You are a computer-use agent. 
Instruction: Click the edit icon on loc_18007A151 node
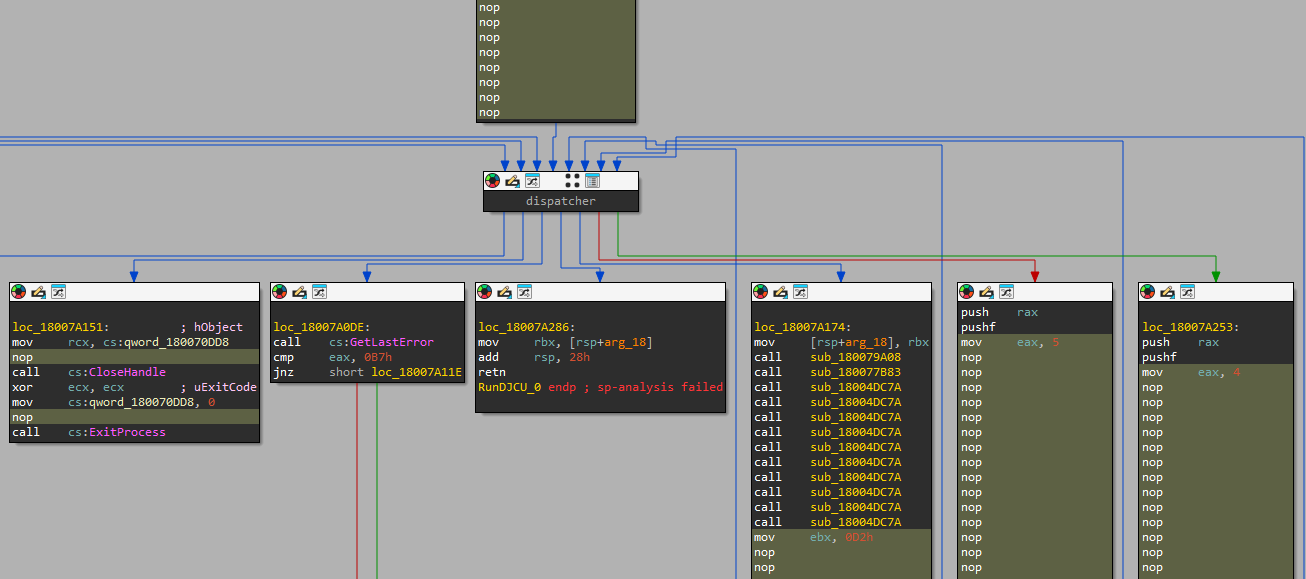38,292
